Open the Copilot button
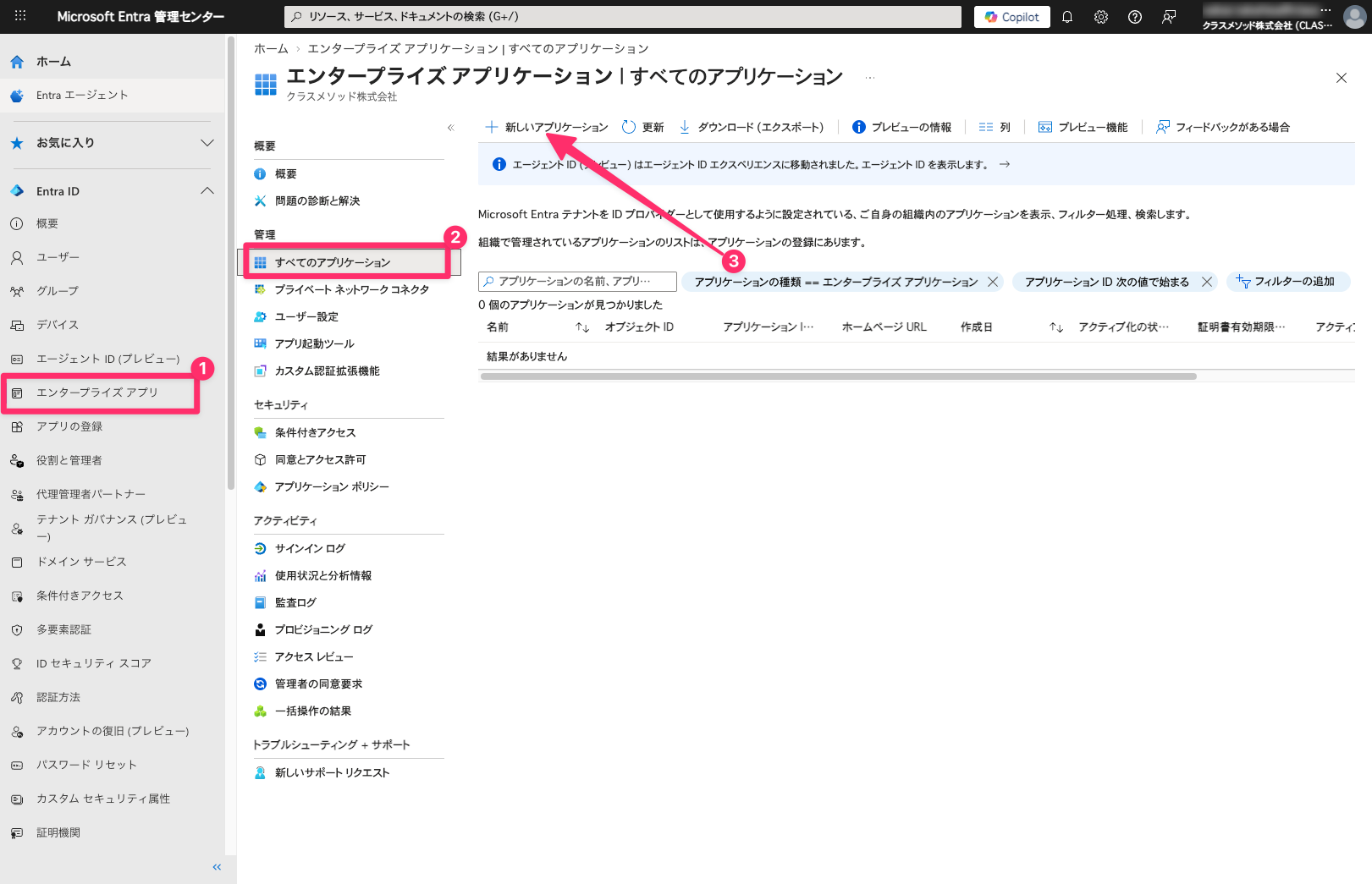This screenshot has width=1372, height=884. pos(1012,17)
